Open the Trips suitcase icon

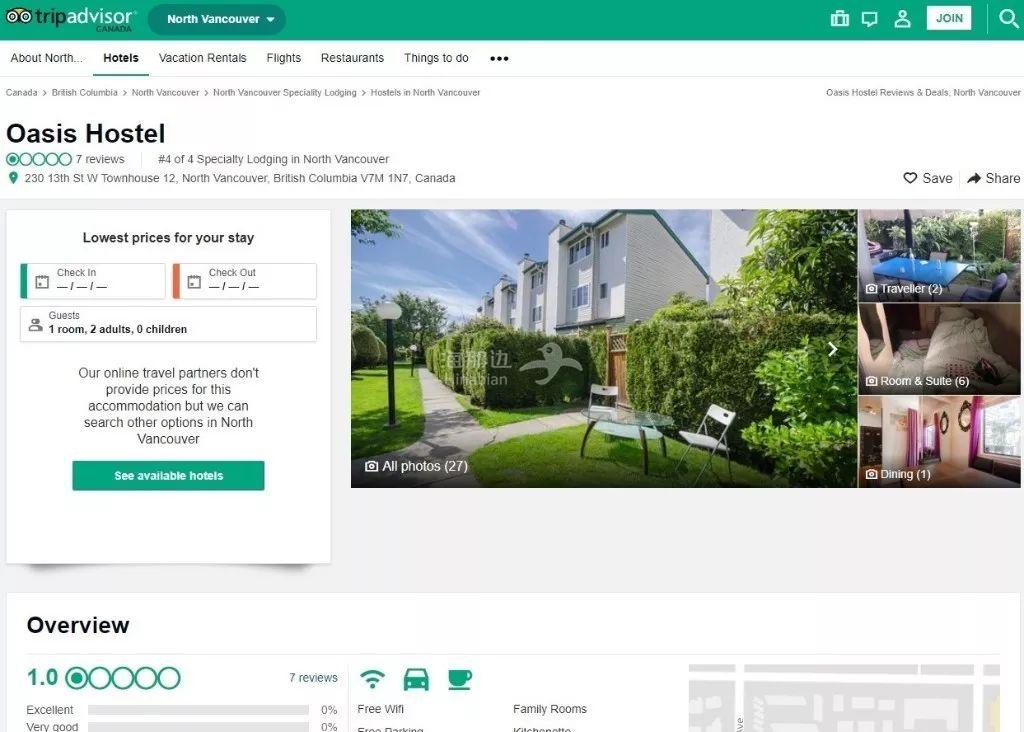coord(839,18)
